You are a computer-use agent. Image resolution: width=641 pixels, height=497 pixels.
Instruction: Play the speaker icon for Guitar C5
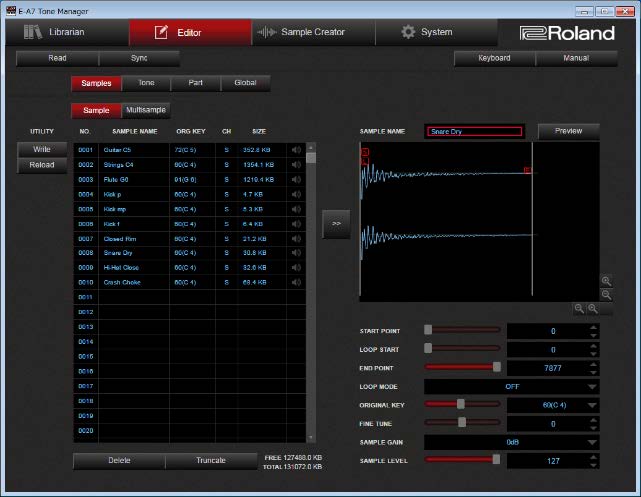click(x=295, y=150)
